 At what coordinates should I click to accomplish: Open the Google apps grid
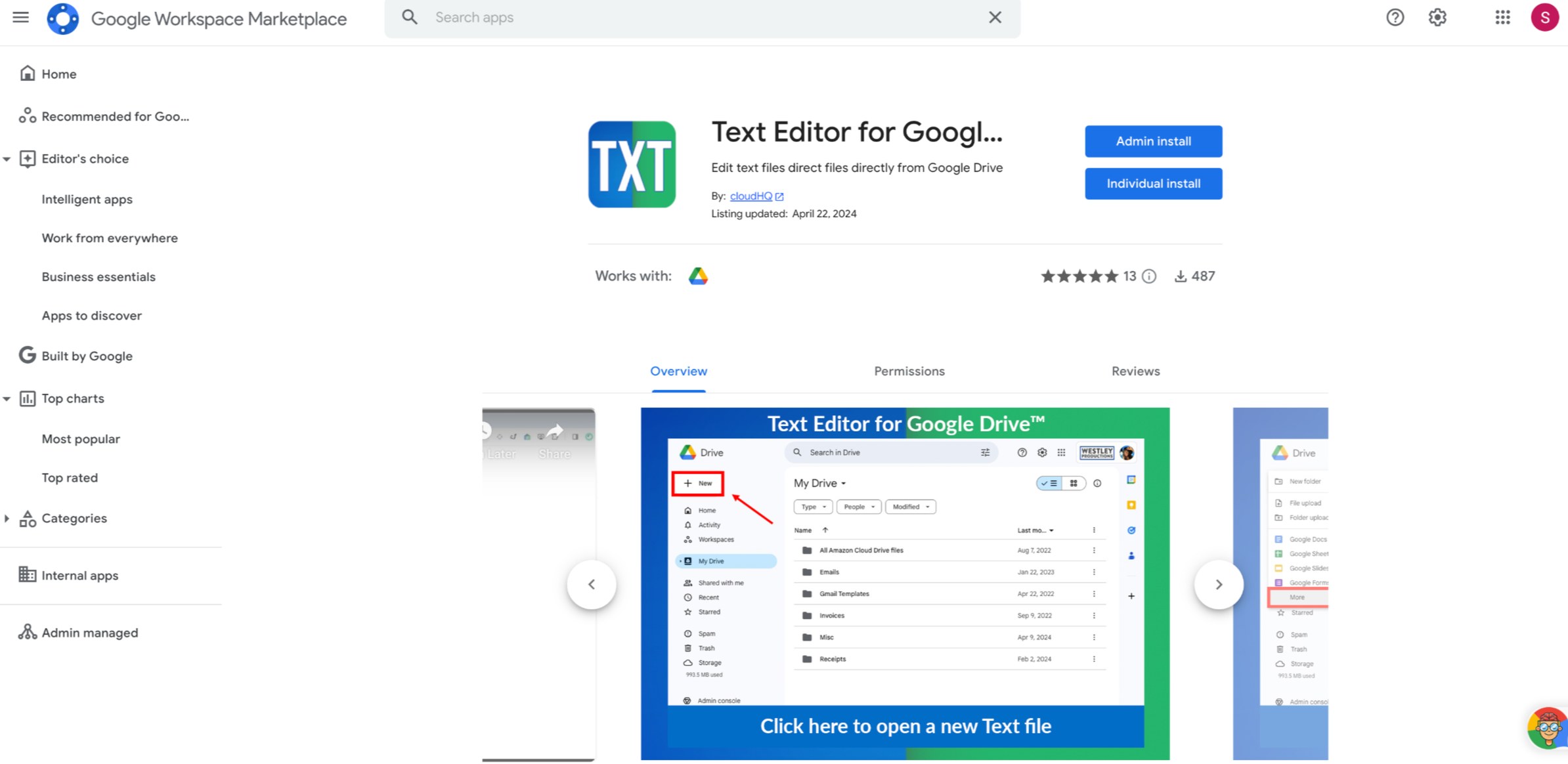click(x=1502, y=17)
